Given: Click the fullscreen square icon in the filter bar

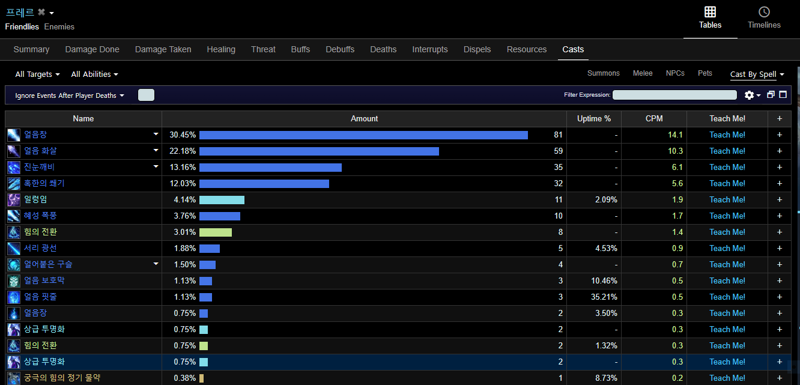Looking at the screenshot, I should [x=783, y=95].
